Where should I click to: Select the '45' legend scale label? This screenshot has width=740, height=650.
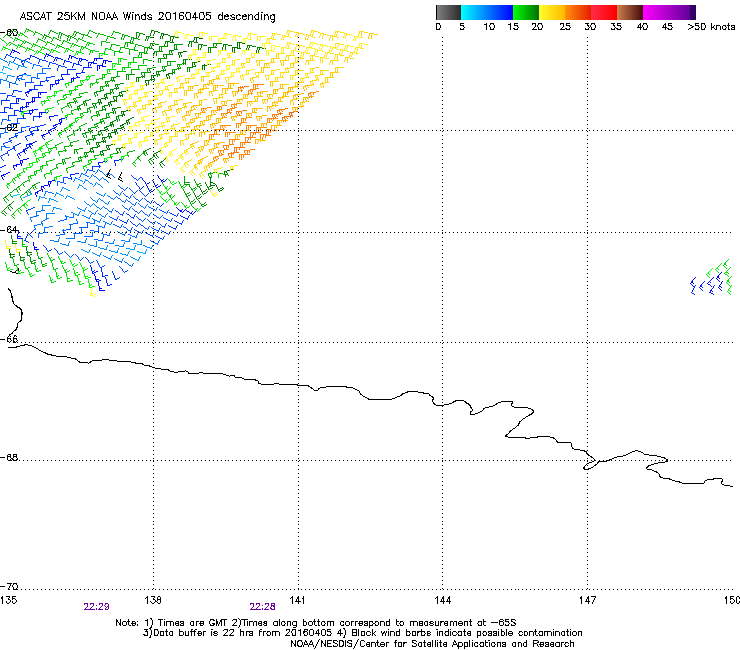667,27
